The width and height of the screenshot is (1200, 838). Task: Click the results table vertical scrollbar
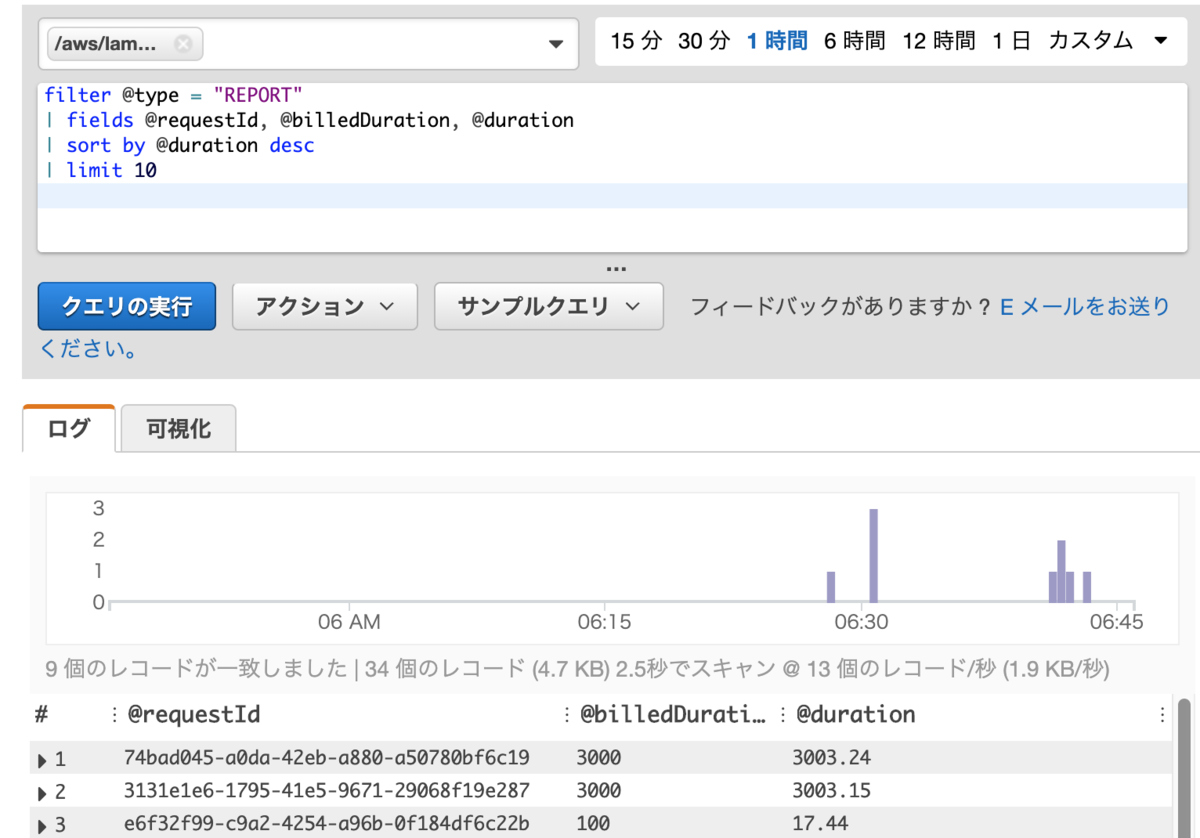[1186, 768]
